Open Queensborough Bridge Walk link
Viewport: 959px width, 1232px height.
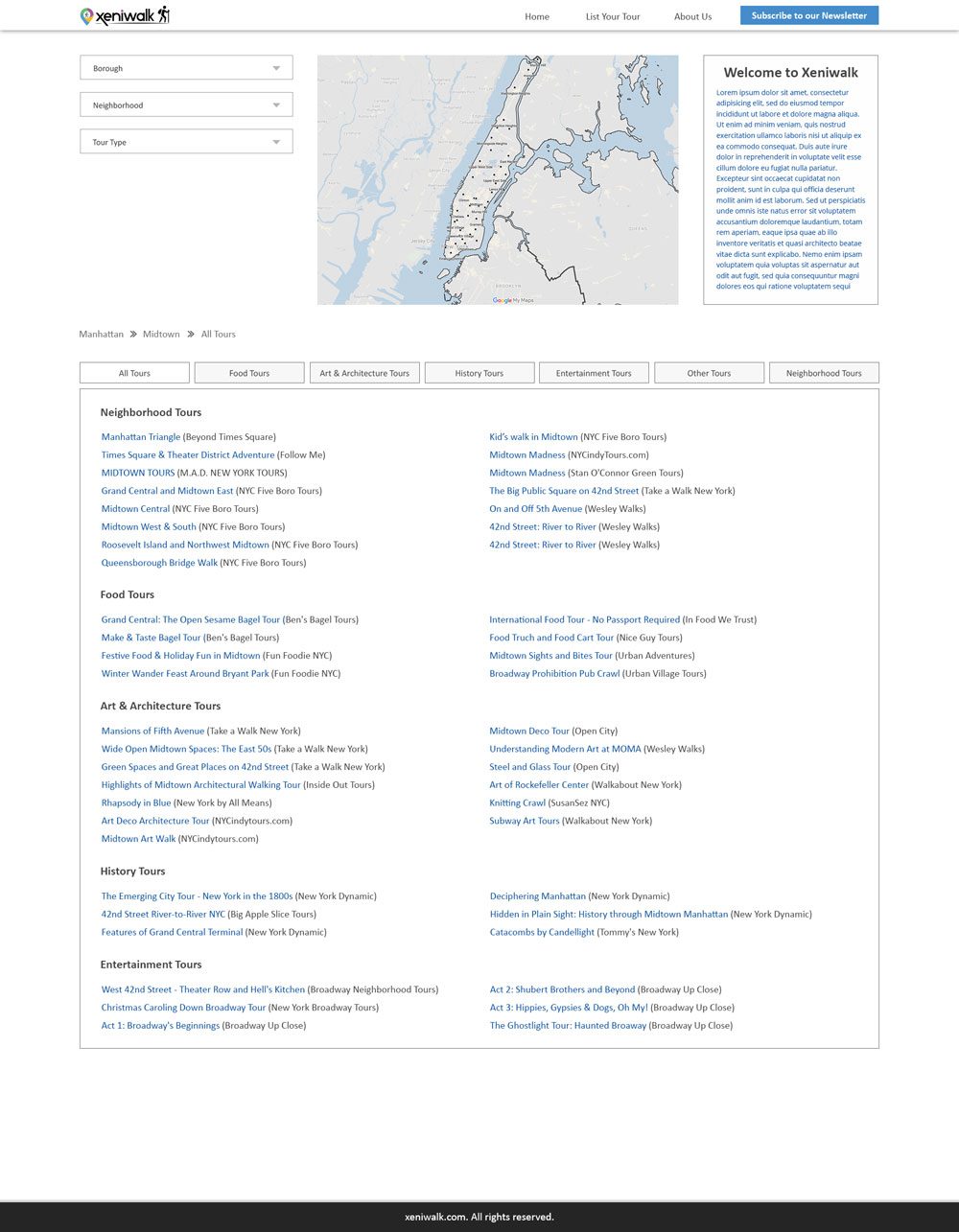pos(160,563)
